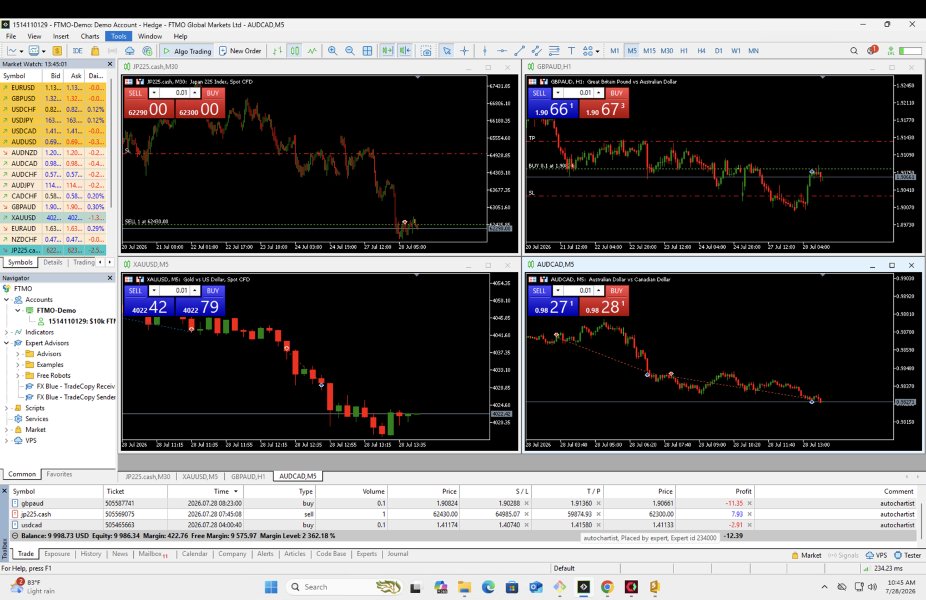Expand the Scripts tree node
The width and height of the screenshot is (926, 600).
click(6, 407)
